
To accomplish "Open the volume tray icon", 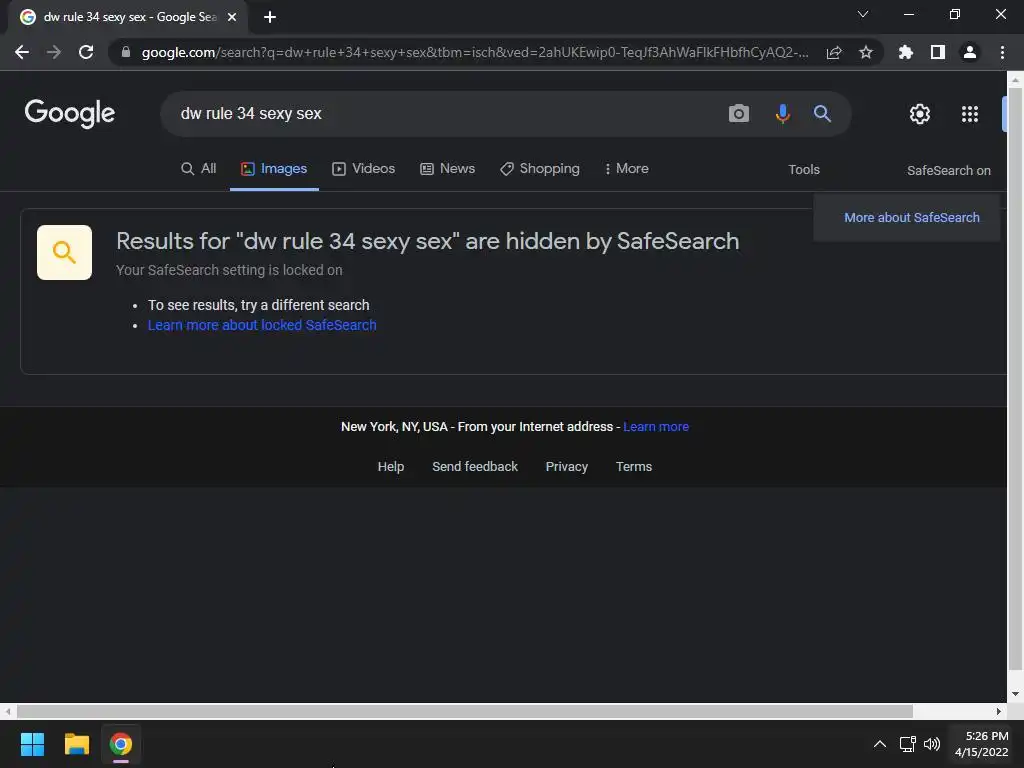I will point(932,744).
